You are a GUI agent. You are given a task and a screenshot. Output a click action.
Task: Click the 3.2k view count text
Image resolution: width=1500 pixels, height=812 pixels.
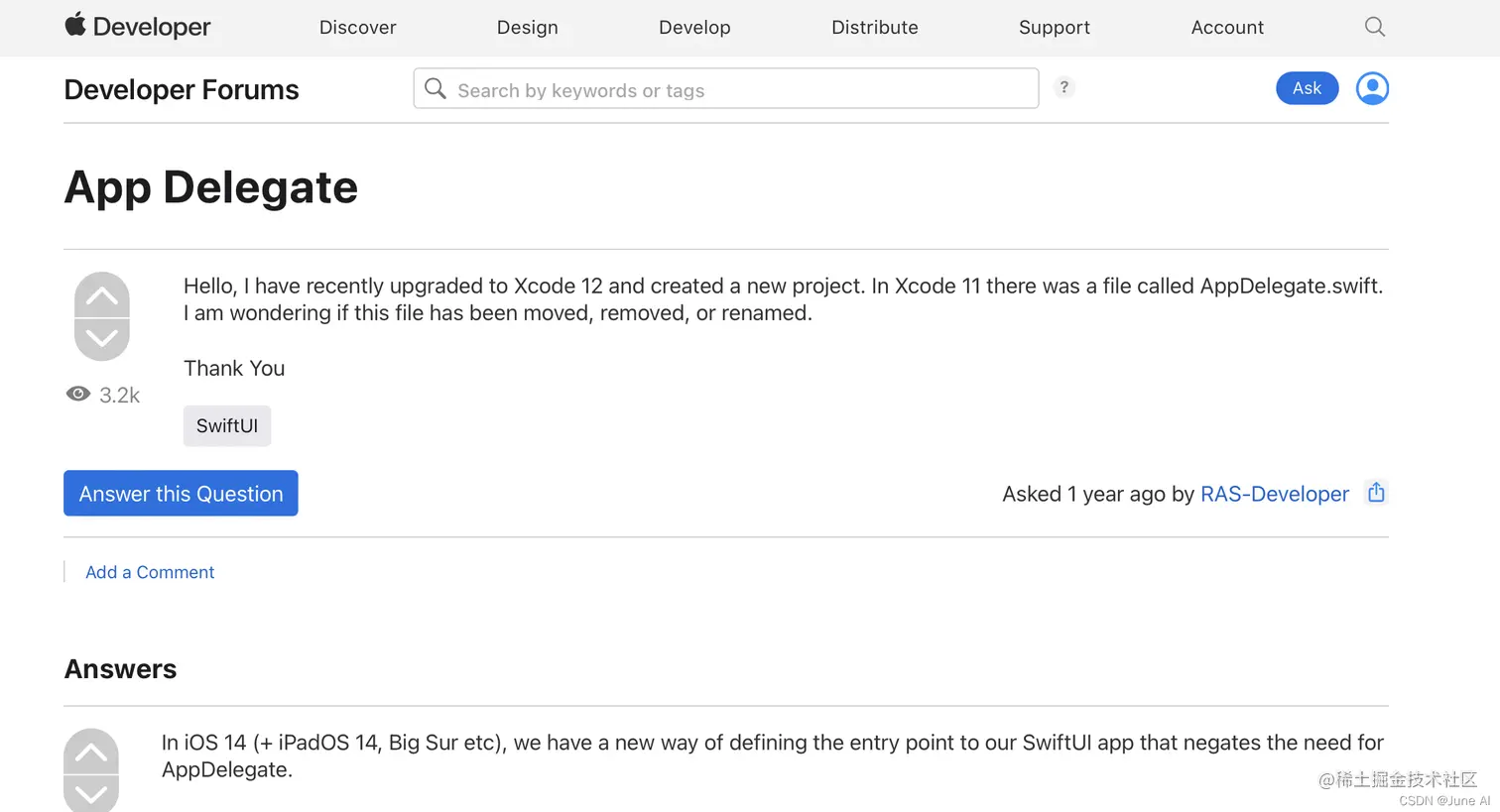(x=120, y=396)
